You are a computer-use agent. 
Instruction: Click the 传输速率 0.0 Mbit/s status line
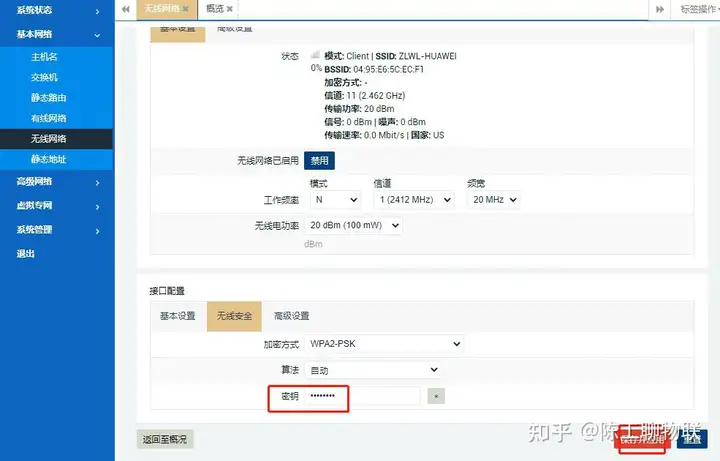pyautogui.click(x=364, y=135)
